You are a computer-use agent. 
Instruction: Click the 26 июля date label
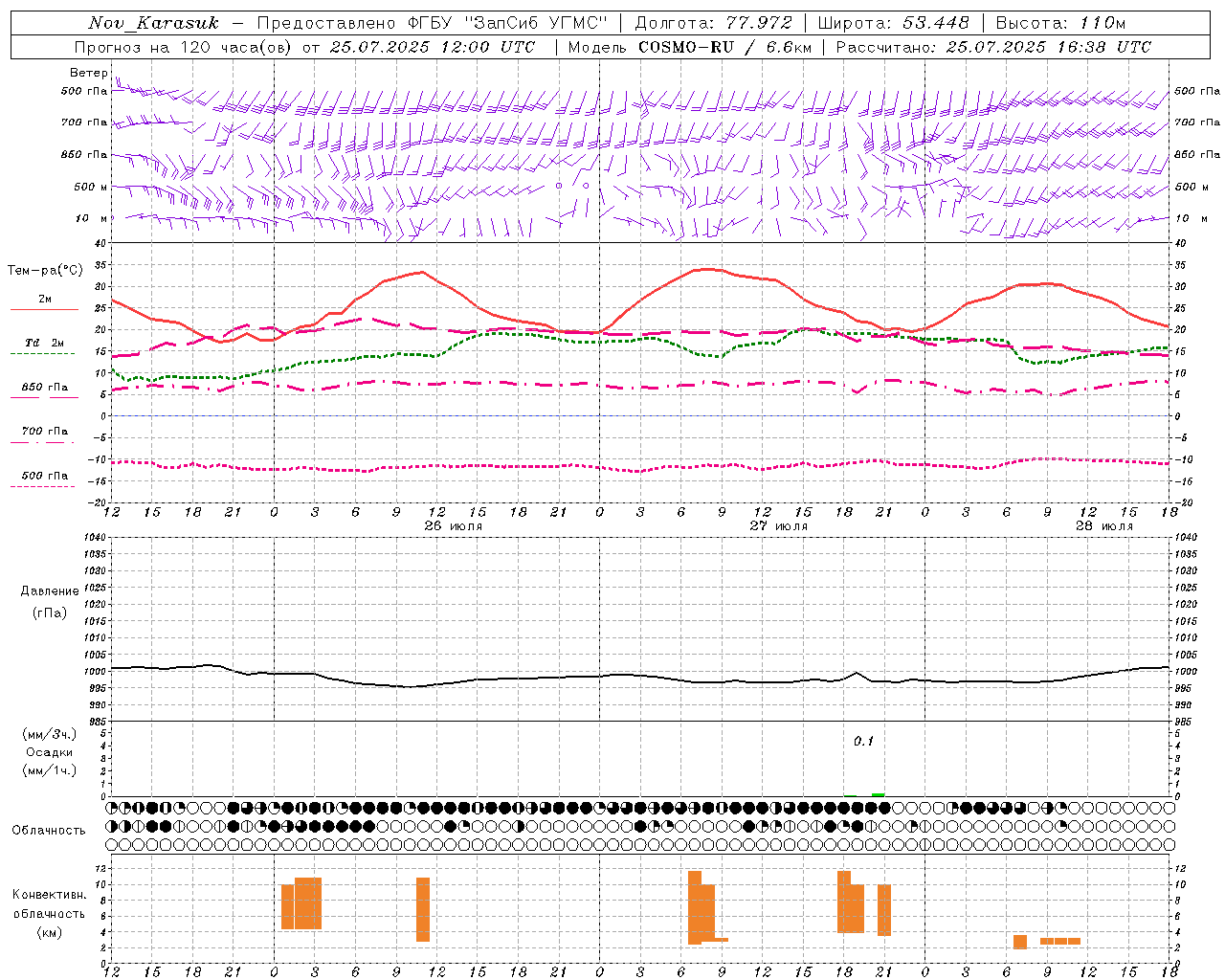tap(454, 526)
